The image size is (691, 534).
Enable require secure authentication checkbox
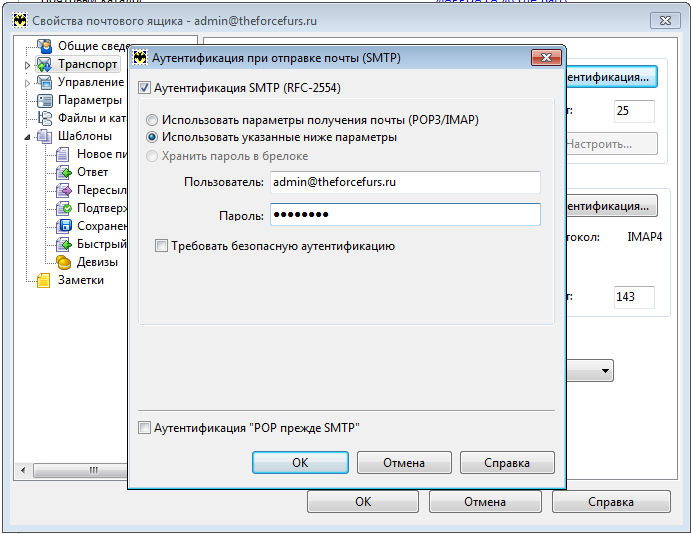point(162,246)
